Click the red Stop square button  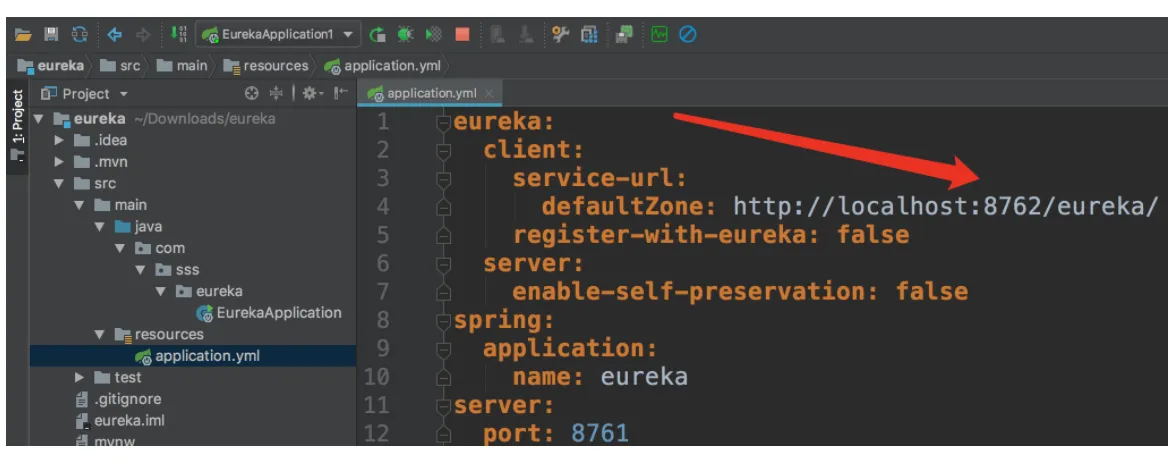462,34
